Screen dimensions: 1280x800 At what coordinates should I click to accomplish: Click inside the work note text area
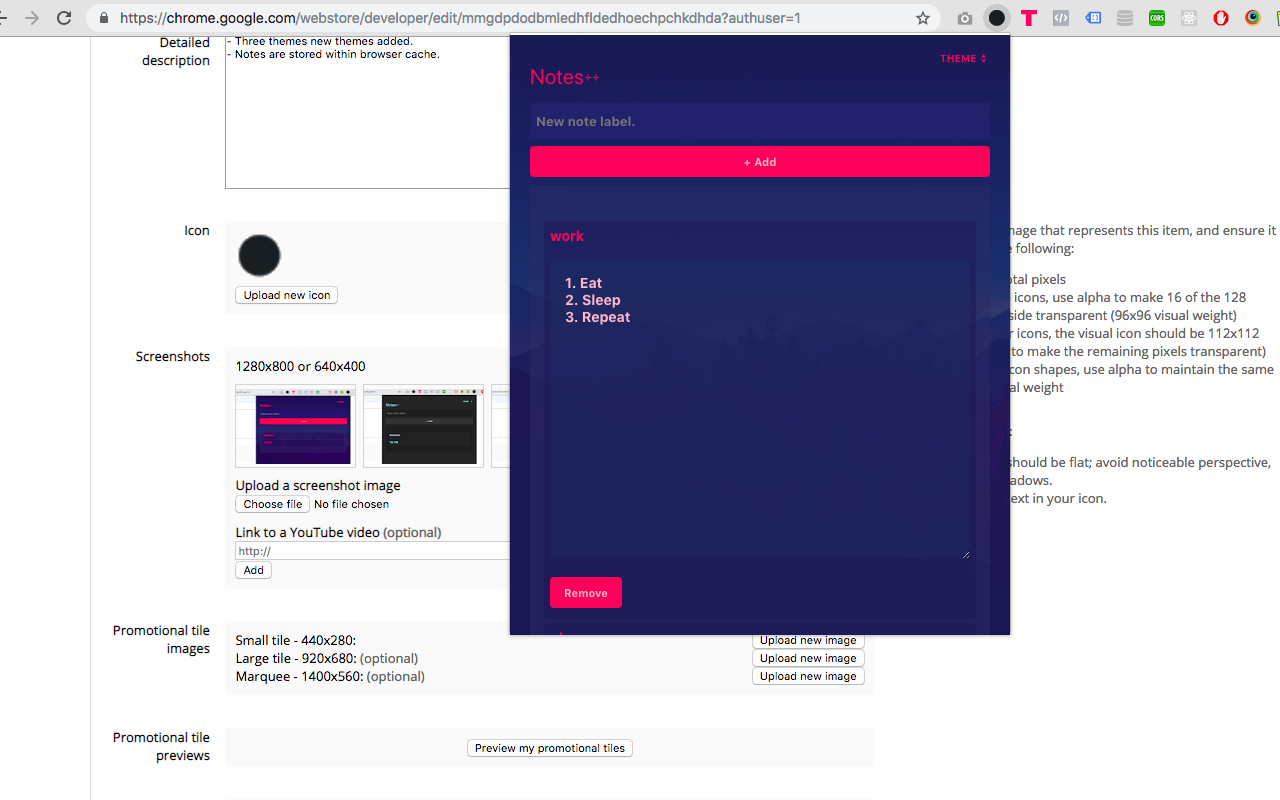[760, 408]
